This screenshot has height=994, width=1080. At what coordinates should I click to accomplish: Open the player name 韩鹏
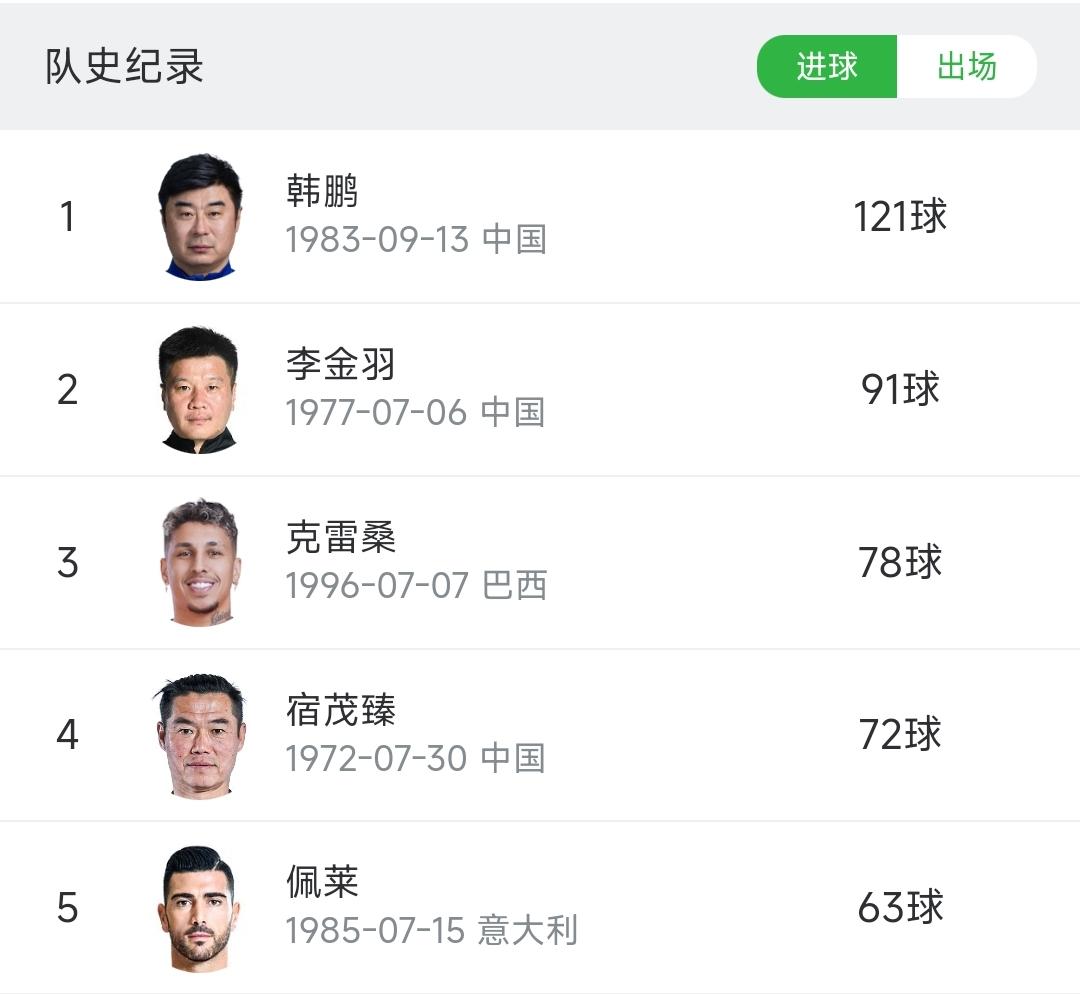point(322,191)
